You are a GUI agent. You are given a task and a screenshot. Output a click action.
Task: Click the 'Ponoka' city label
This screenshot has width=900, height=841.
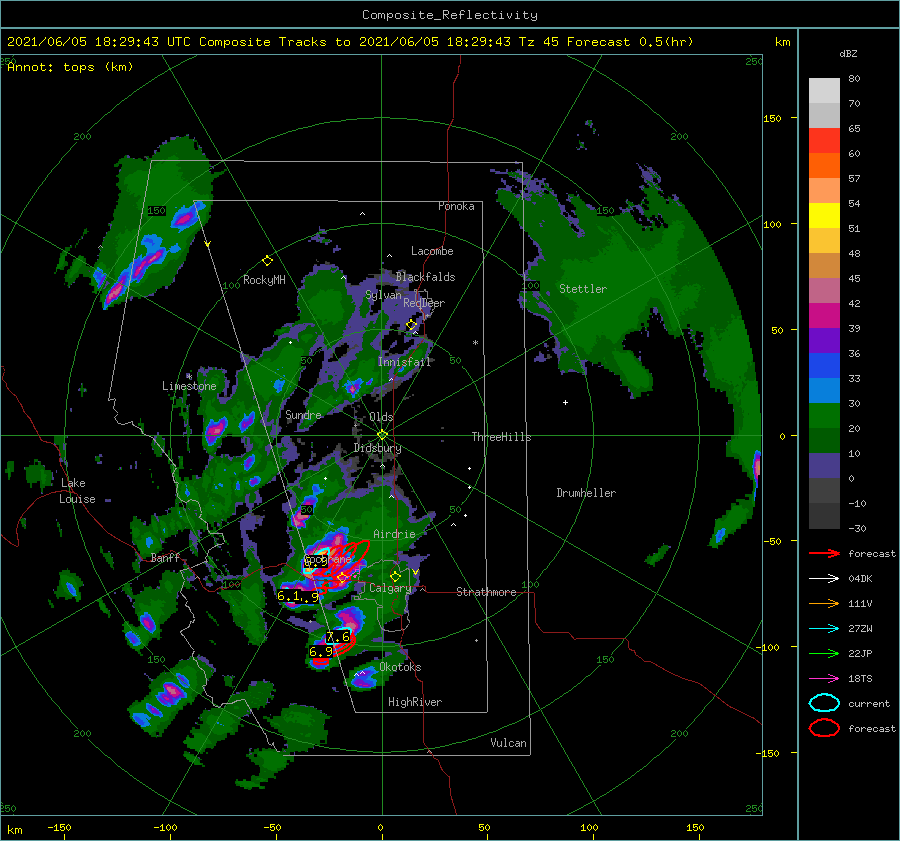(456, 206)
